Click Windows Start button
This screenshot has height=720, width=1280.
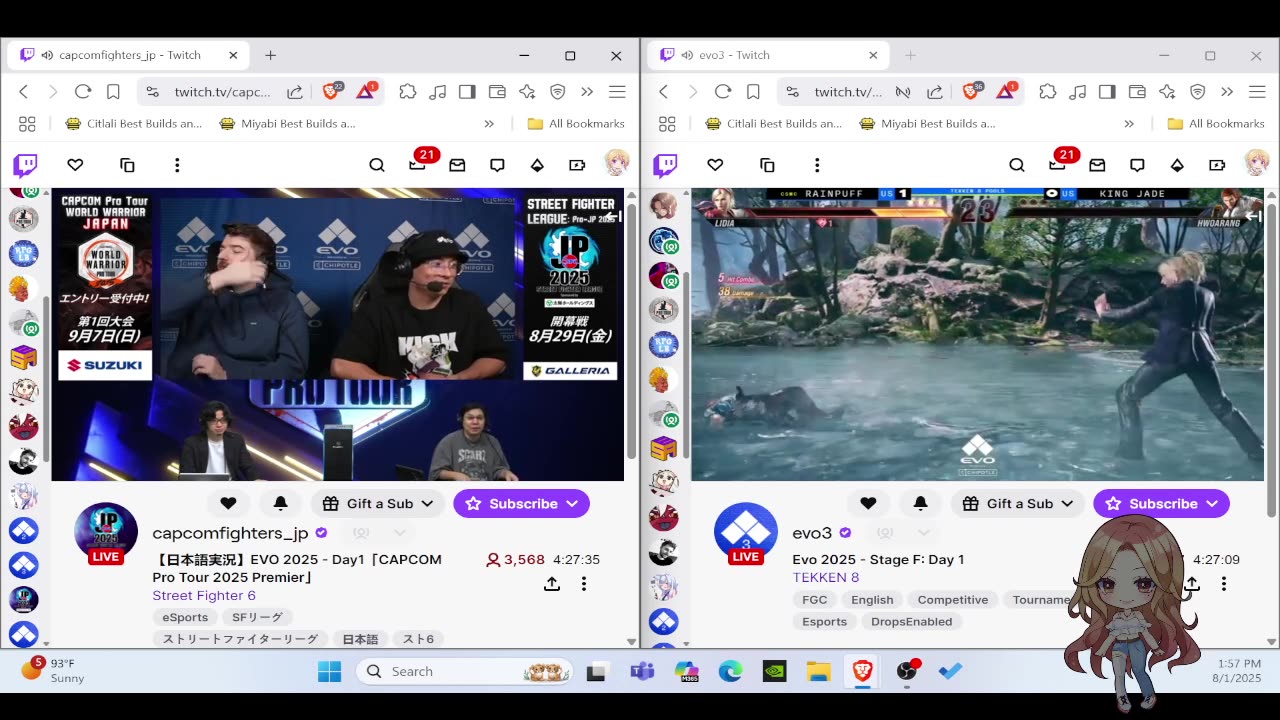pyautogui.click(x=329, y=671)
